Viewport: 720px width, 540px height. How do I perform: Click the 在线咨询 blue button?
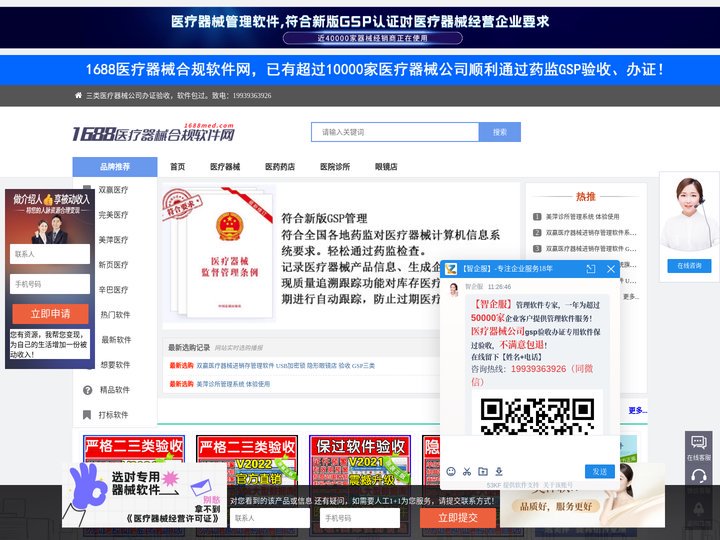(689, 265)
